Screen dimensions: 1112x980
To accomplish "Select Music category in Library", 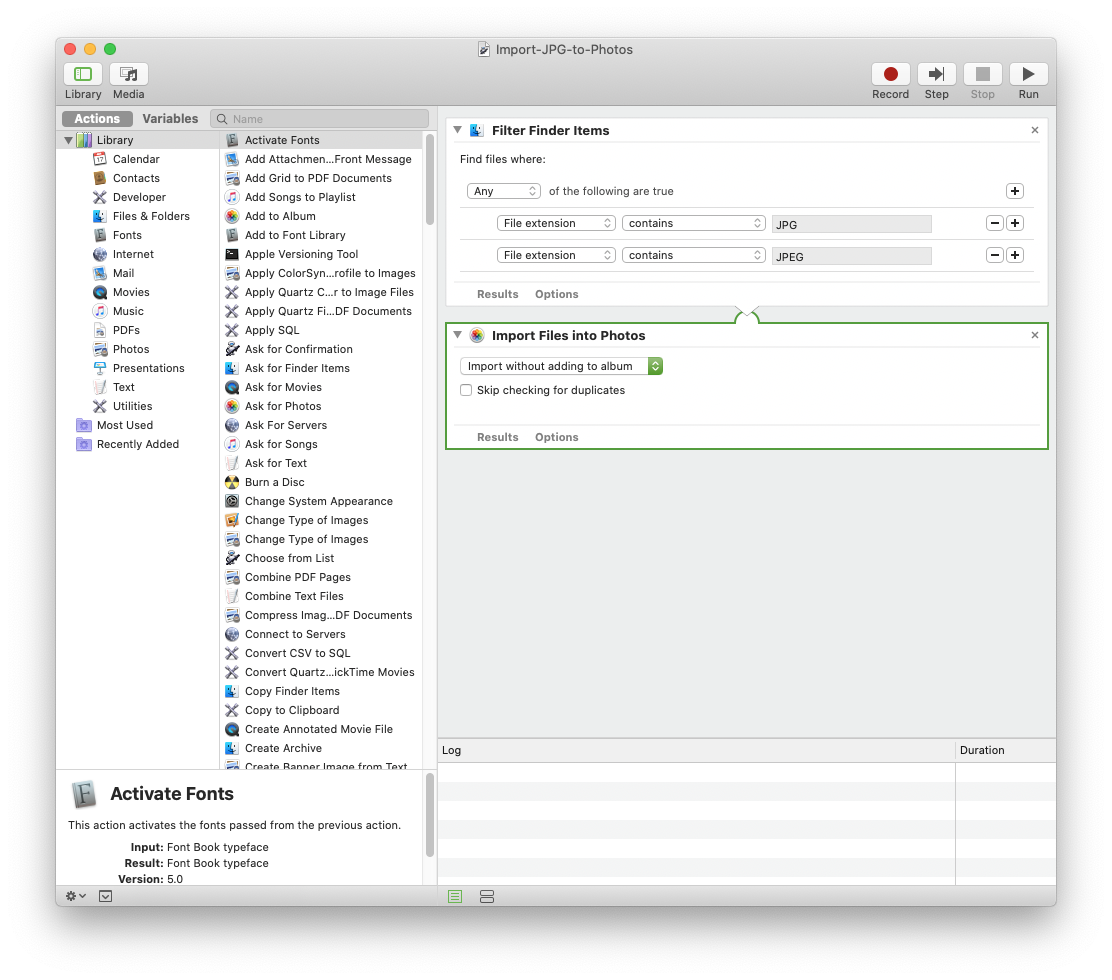I will 128,311.
